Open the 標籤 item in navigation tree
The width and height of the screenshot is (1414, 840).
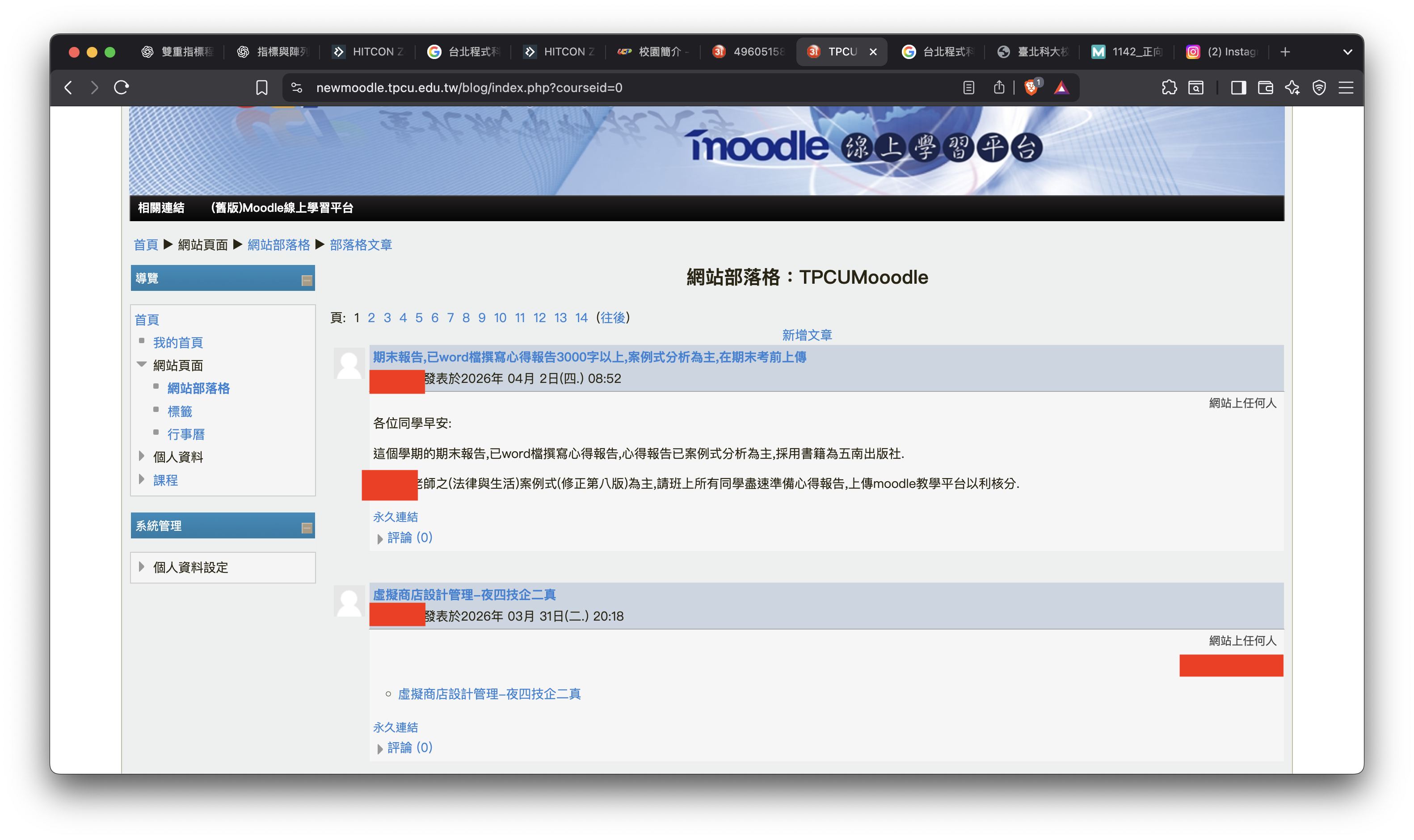pyautogui.click(x=180, y=411)
